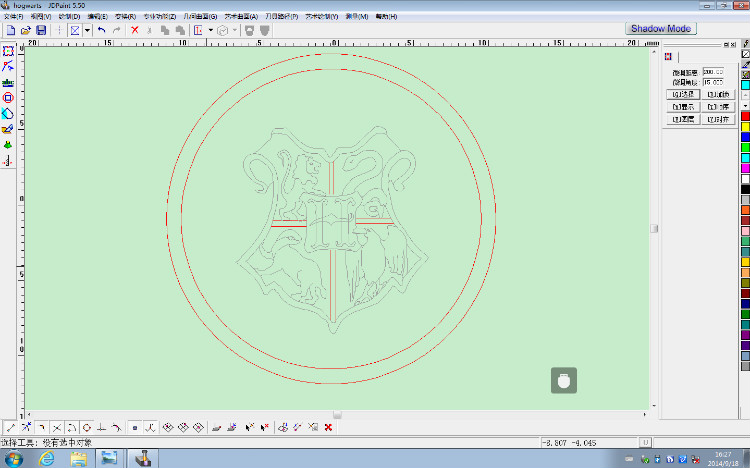Open a file with the folder icon
This screenshot has height=468, width=750.
(26, 31)
